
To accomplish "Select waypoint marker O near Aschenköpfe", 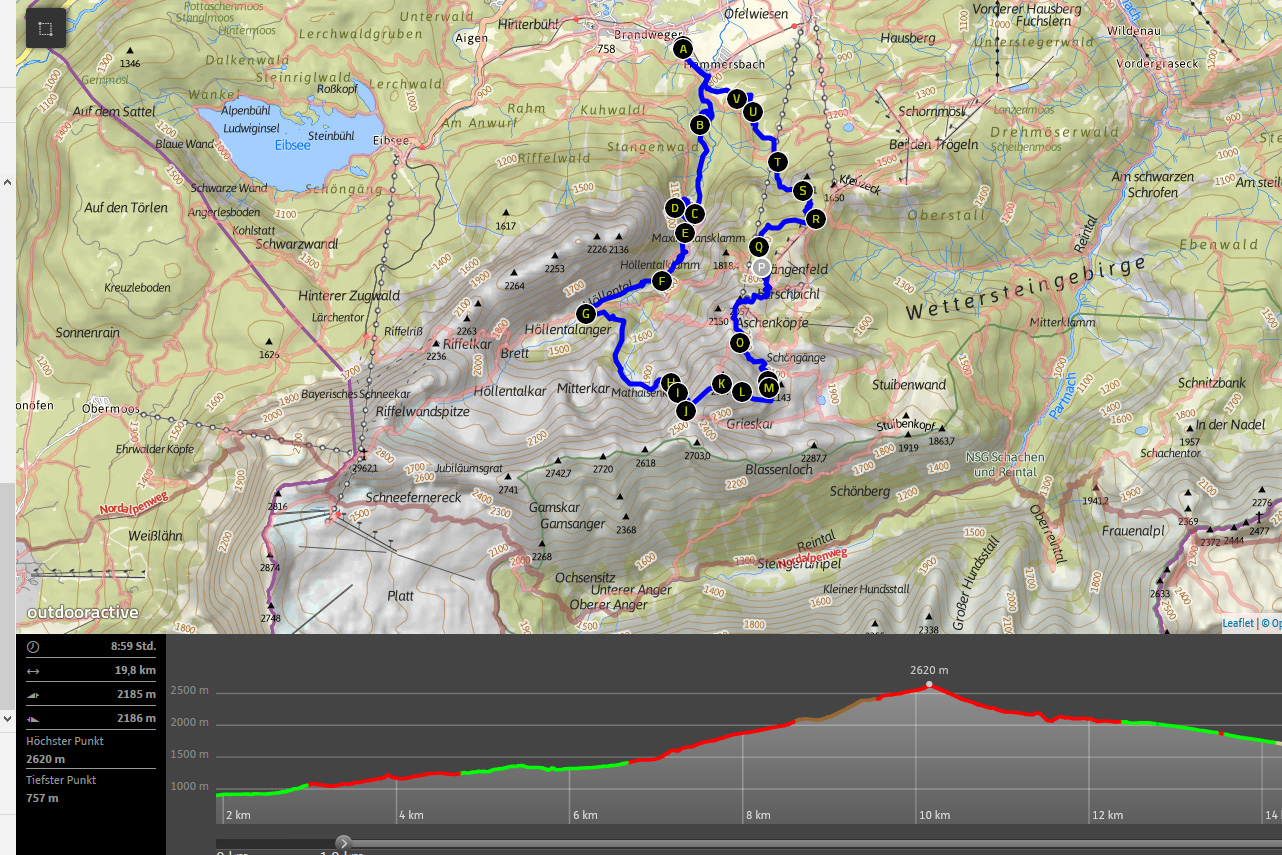I will 740,343.
